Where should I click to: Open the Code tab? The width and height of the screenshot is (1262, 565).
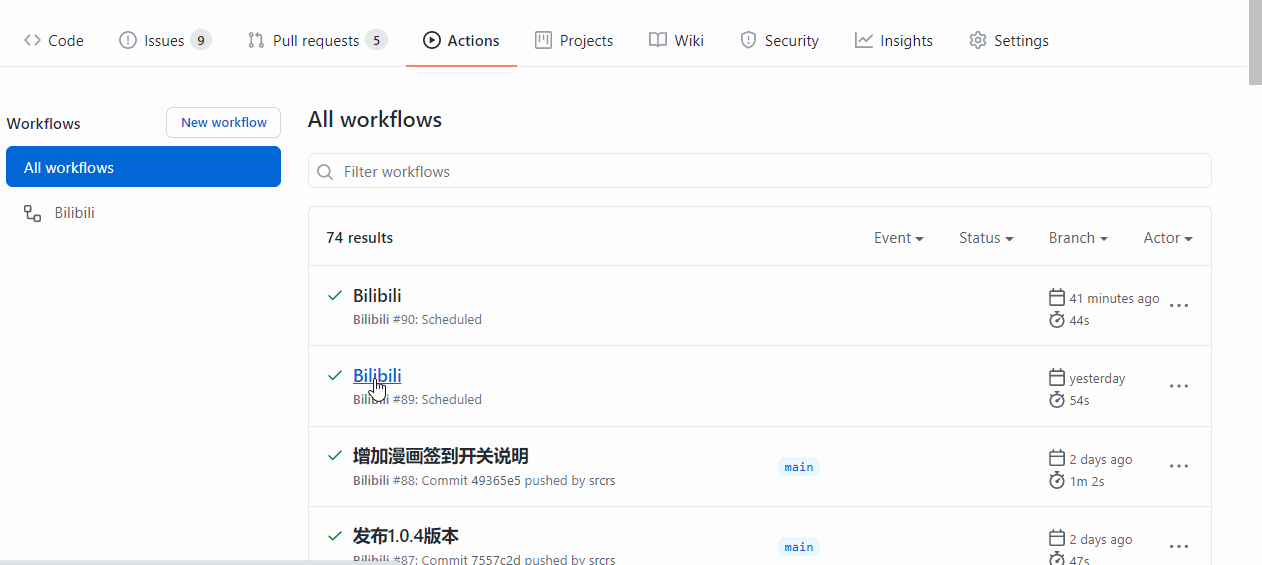[53, 41]
